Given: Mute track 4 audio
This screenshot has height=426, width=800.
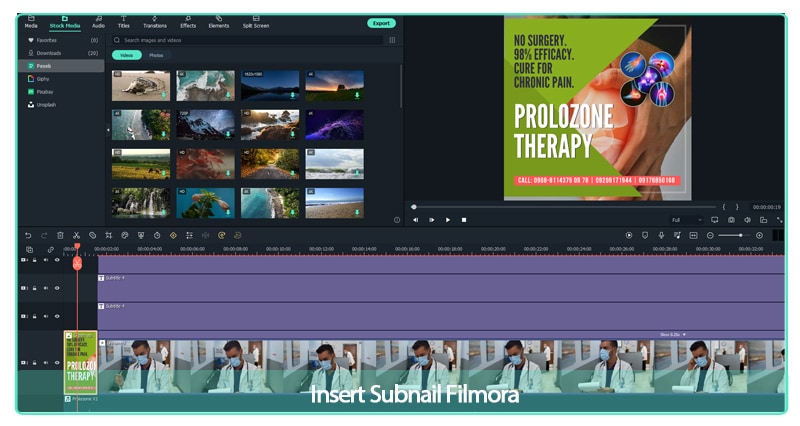Looking at the screenshot, I should coord(46,260).
